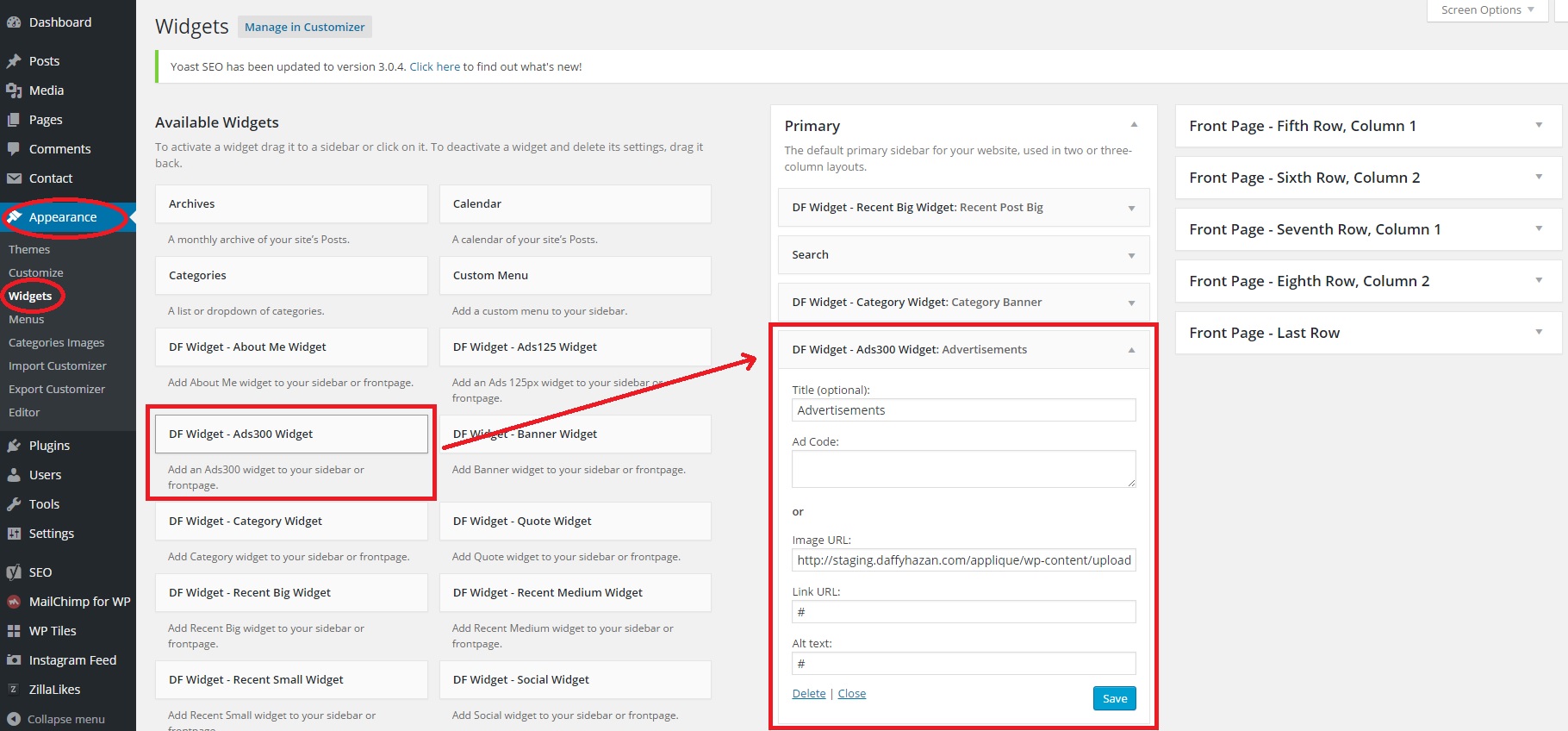Collapse the Ads300 Widget Advertisements panel
Screen dimensions: 1568x731
pos(1131,350)
